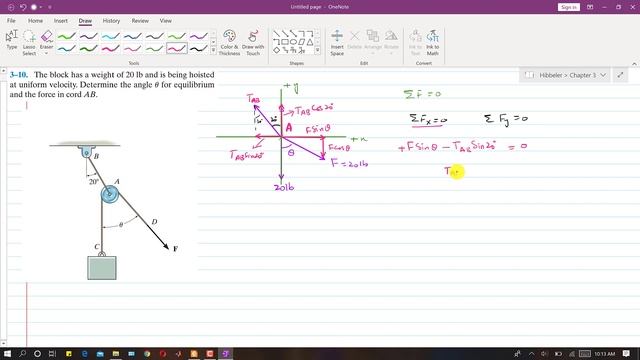
Task: Open the ribbon display options icon
Action: (590, 7)
